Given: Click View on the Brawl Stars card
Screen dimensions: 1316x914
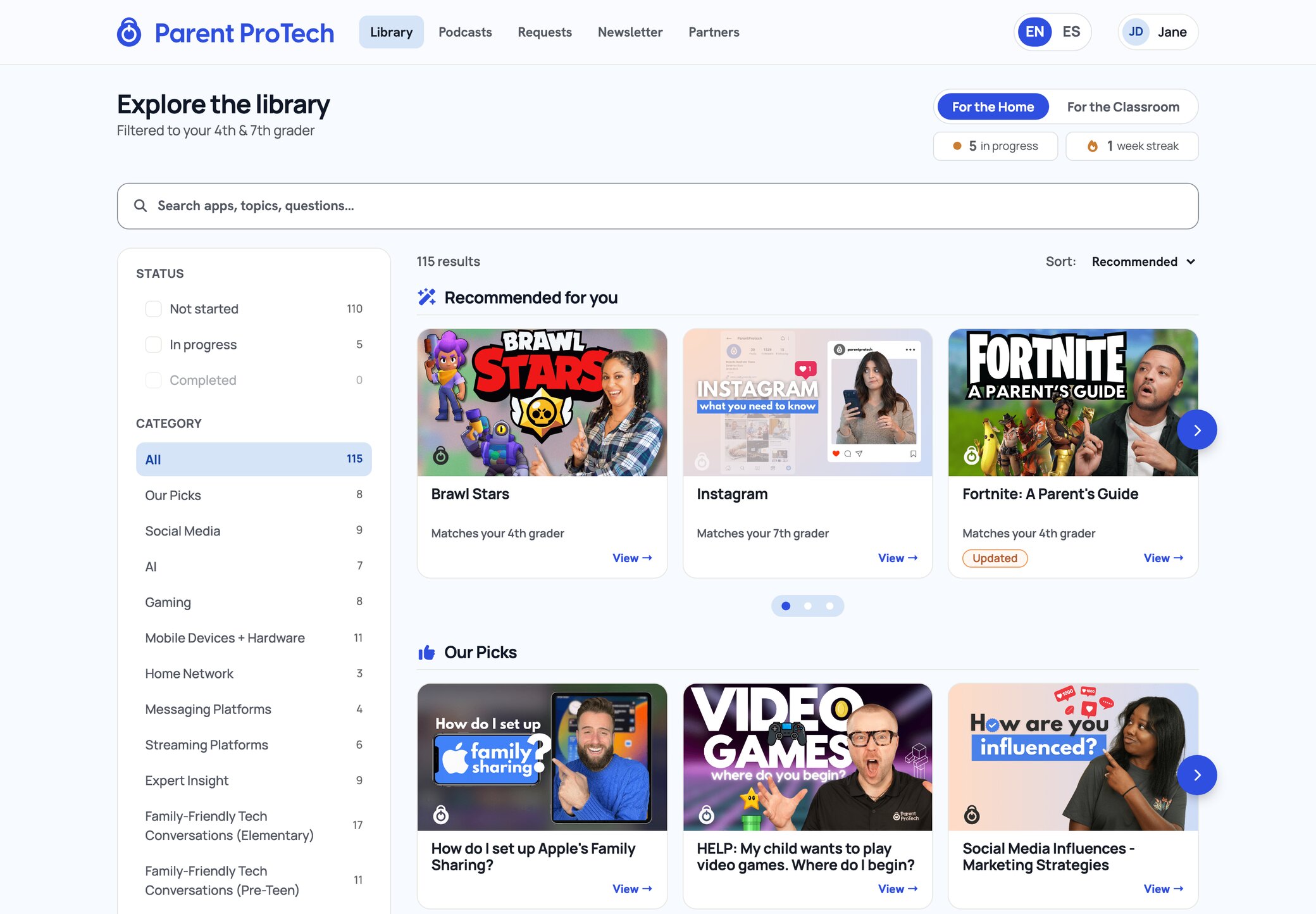Looking at the screenshot, I should (632, 558).
